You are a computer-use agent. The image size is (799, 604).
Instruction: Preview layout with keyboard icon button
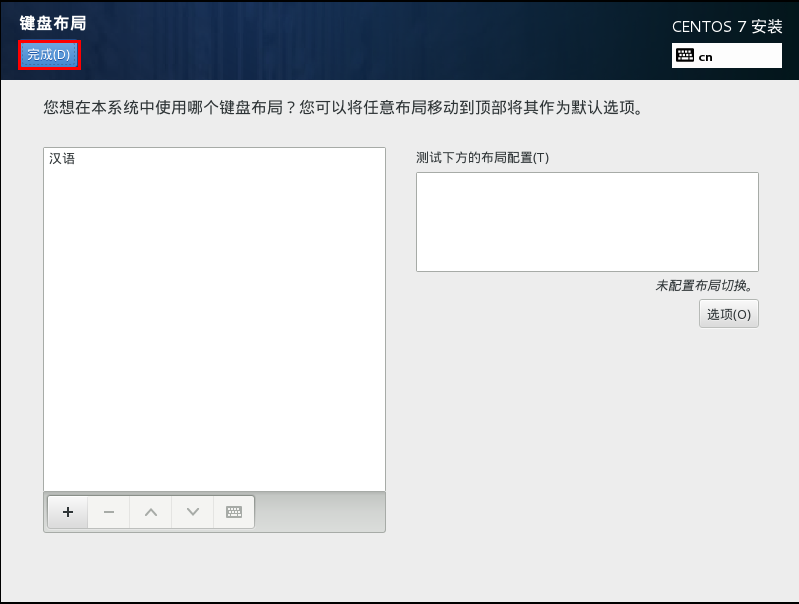point(234,512)
